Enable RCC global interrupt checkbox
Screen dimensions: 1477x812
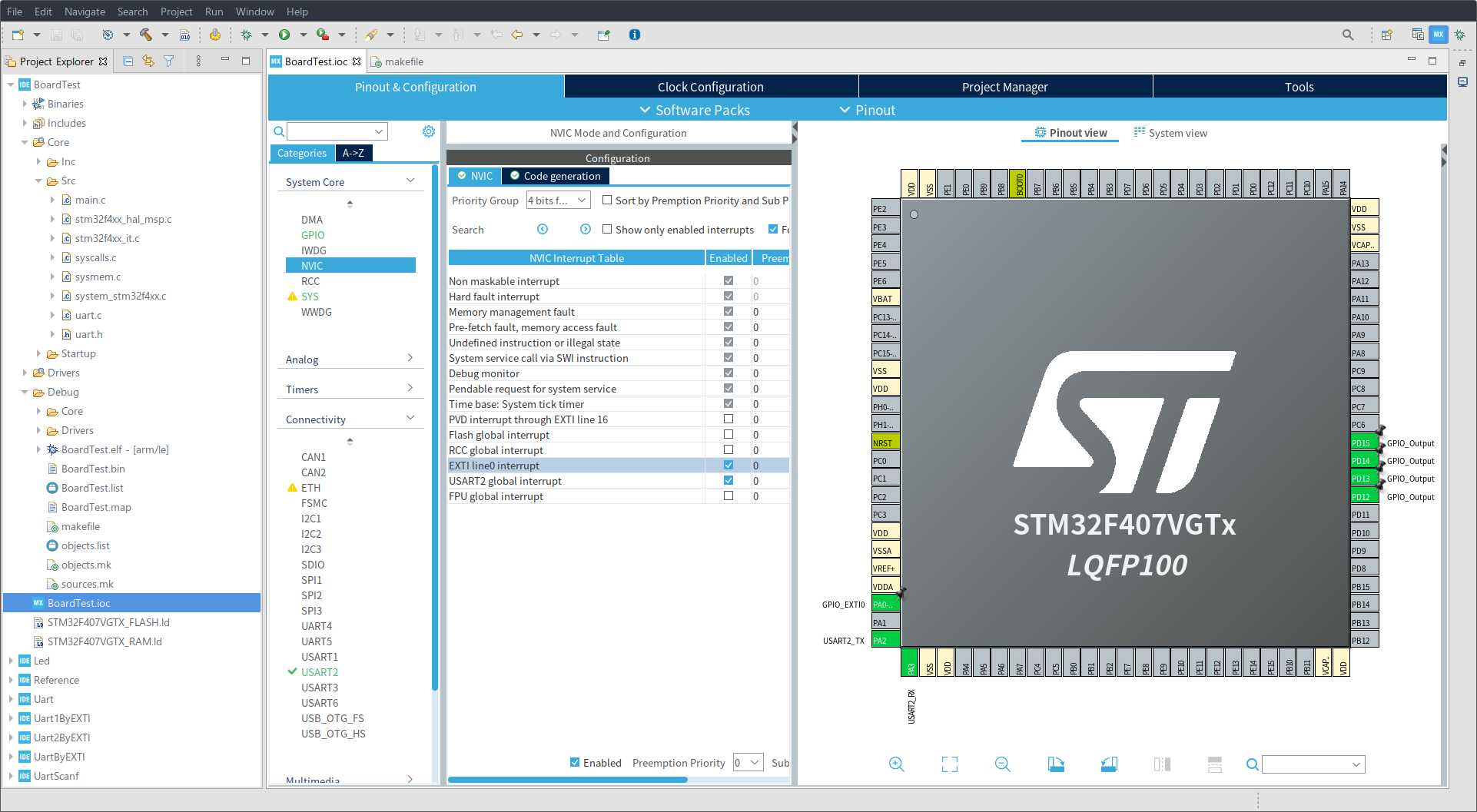(x=729, y=449)
